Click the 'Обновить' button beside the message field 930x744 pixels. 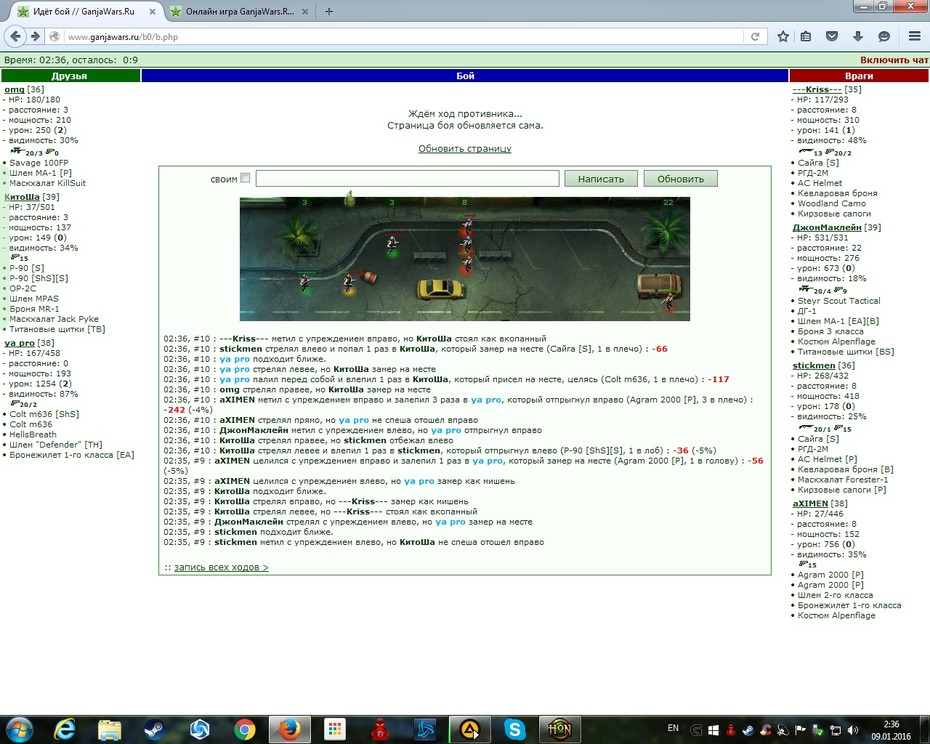(x=680, y=179)
